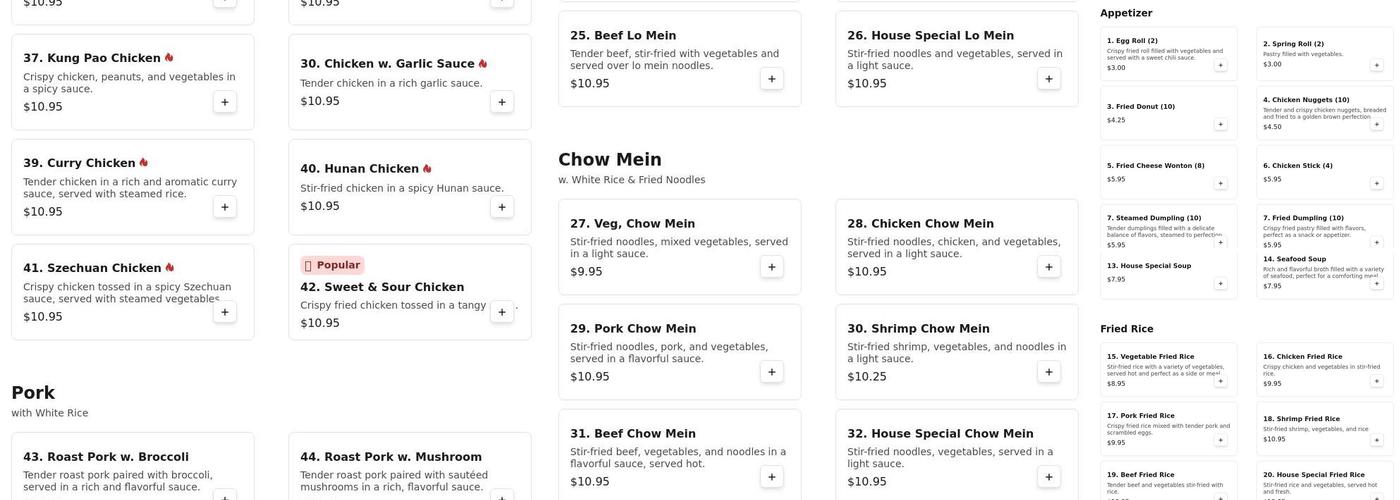Screen dimensions: 1400x500
Task: Click the Popular badge above Sweet & Sour Chicken
Action: [x=332, y=265]
